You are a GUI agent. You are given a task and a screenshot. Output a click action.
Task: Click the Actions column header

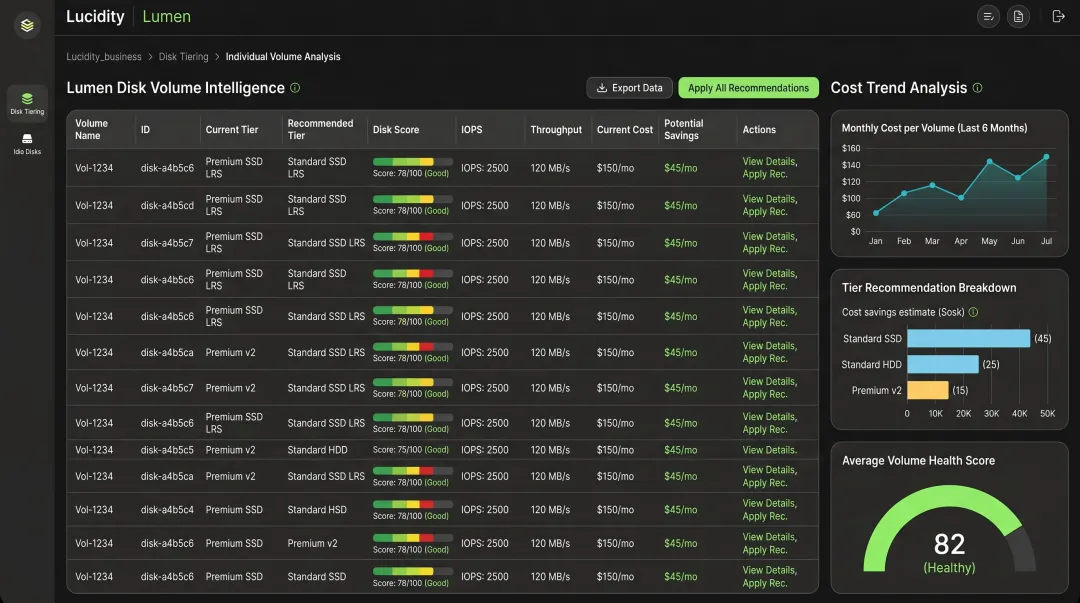click(759, 130)
